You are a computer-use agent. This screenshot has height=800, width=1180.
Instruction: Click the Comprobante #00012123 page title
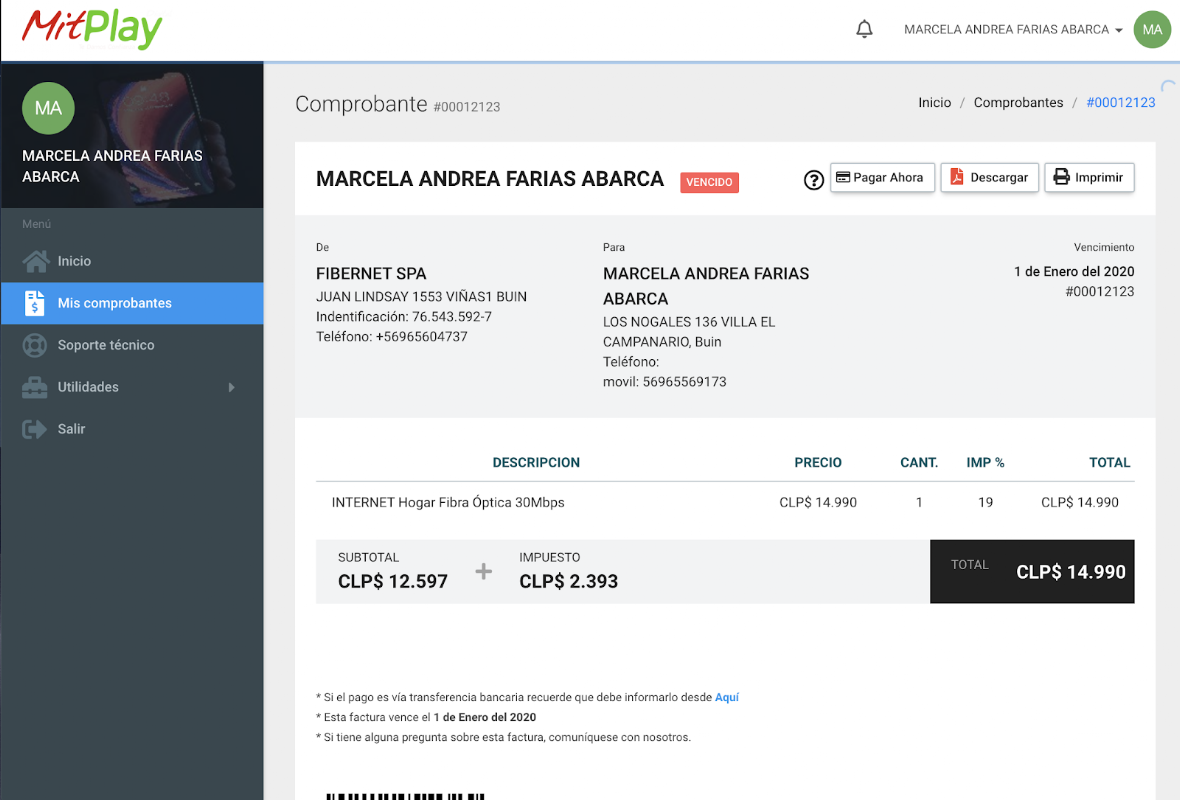(x=397, y=104)
